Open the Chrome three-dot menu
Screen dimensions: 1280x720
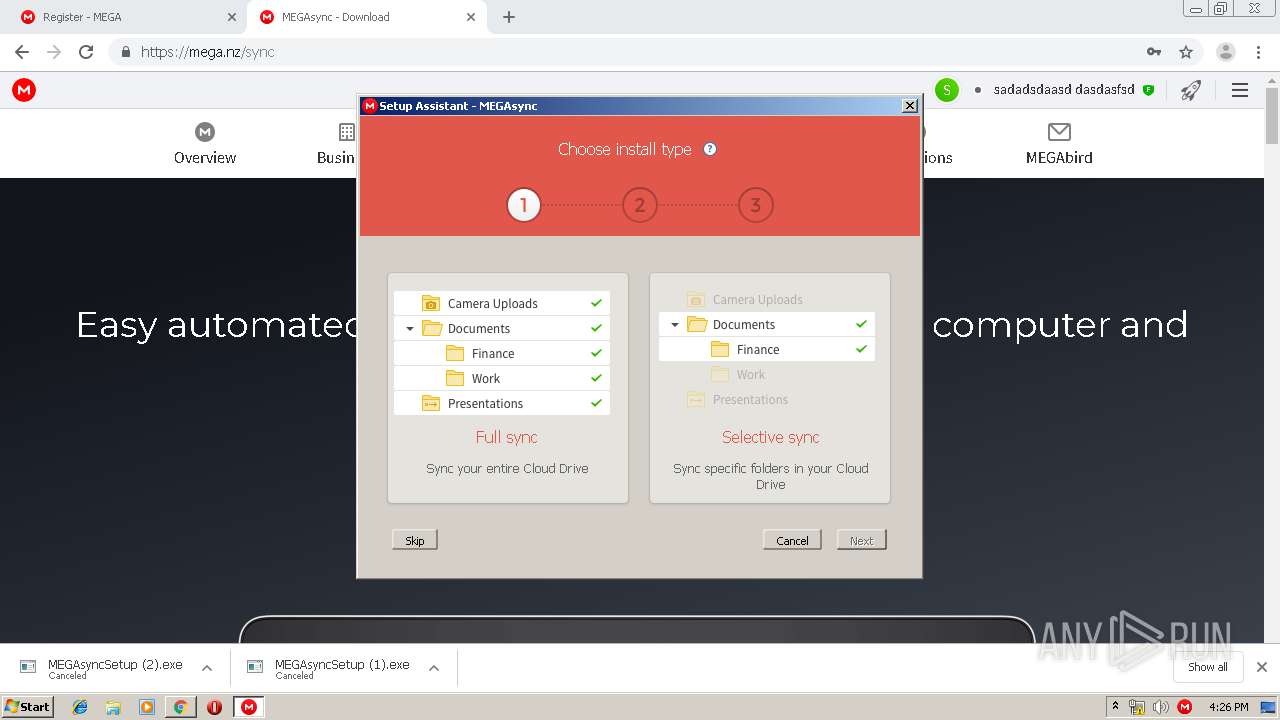pos(1257,52)
